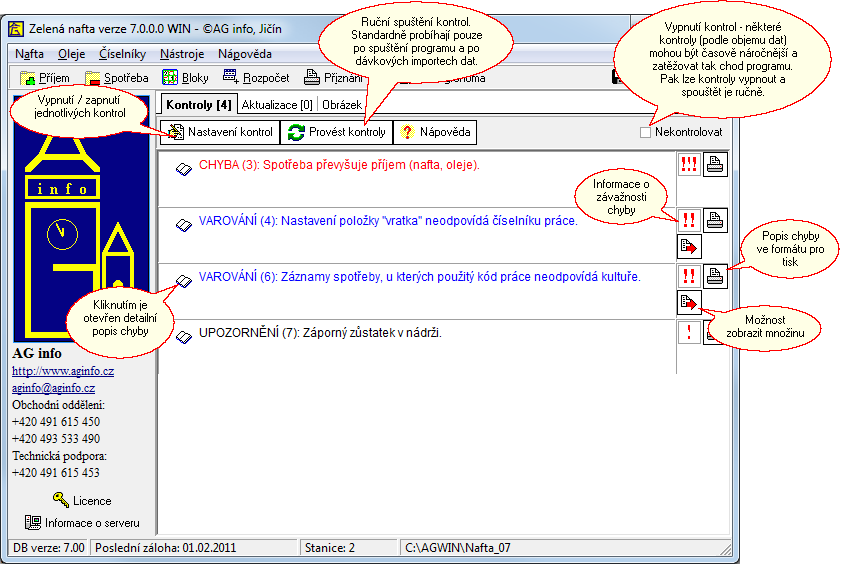The width and height of the screenshot is (841, 564).
Task: Click the Příjem toolbar button
Action: pyautogui.click(x=45, y=78)
